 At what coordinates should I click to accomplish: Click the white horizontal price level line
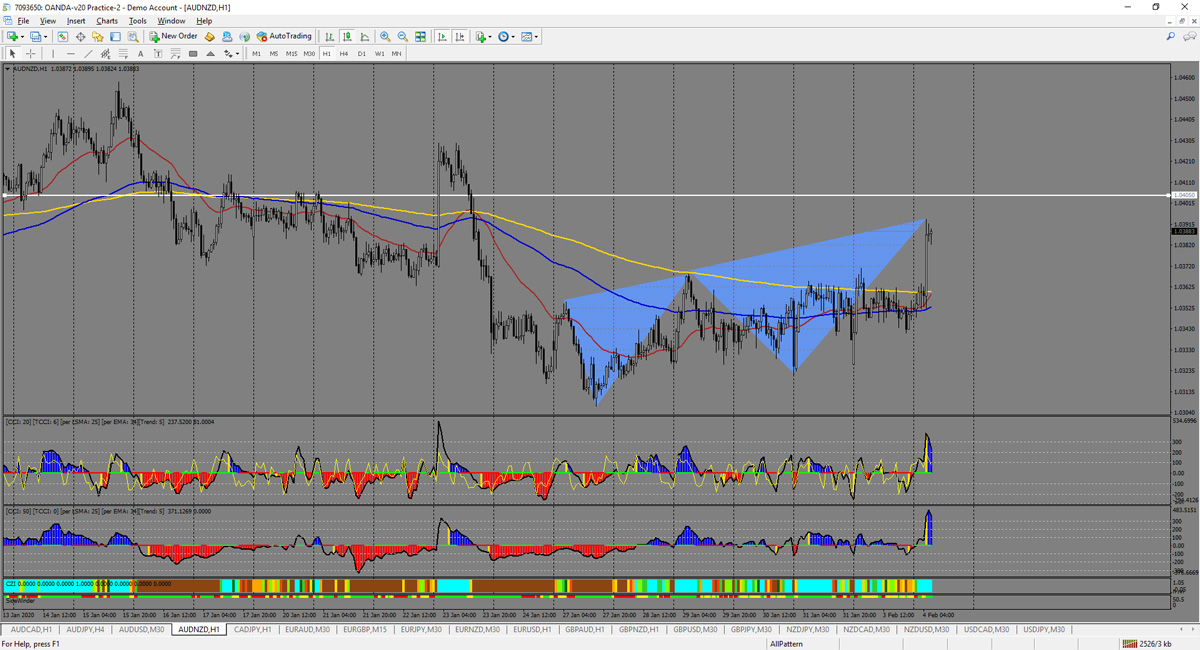click(584, 194)
